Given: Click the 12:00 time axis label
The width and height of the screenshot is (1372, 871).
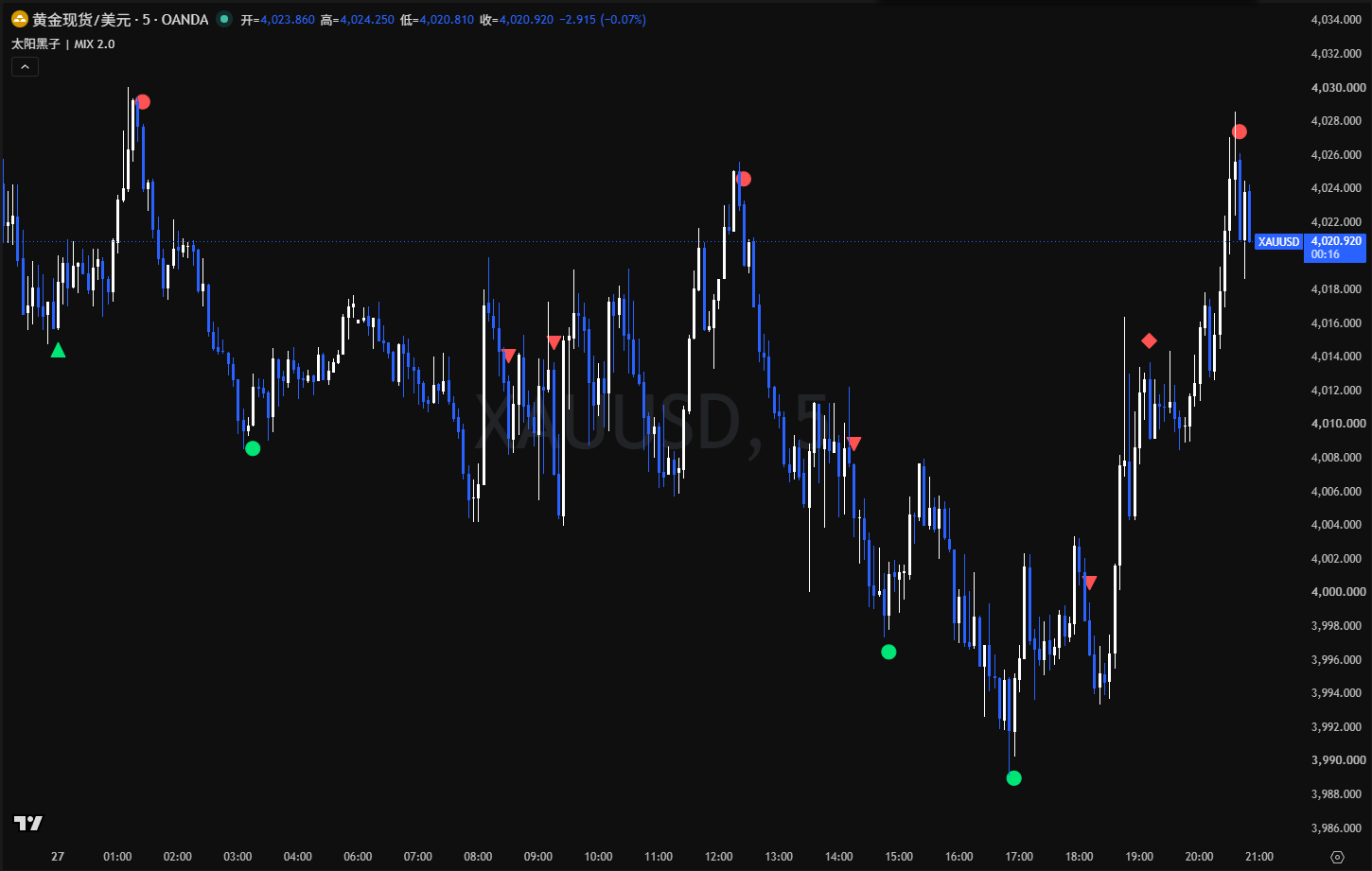Looking at the screenshot, I should (x=718, y=857).
